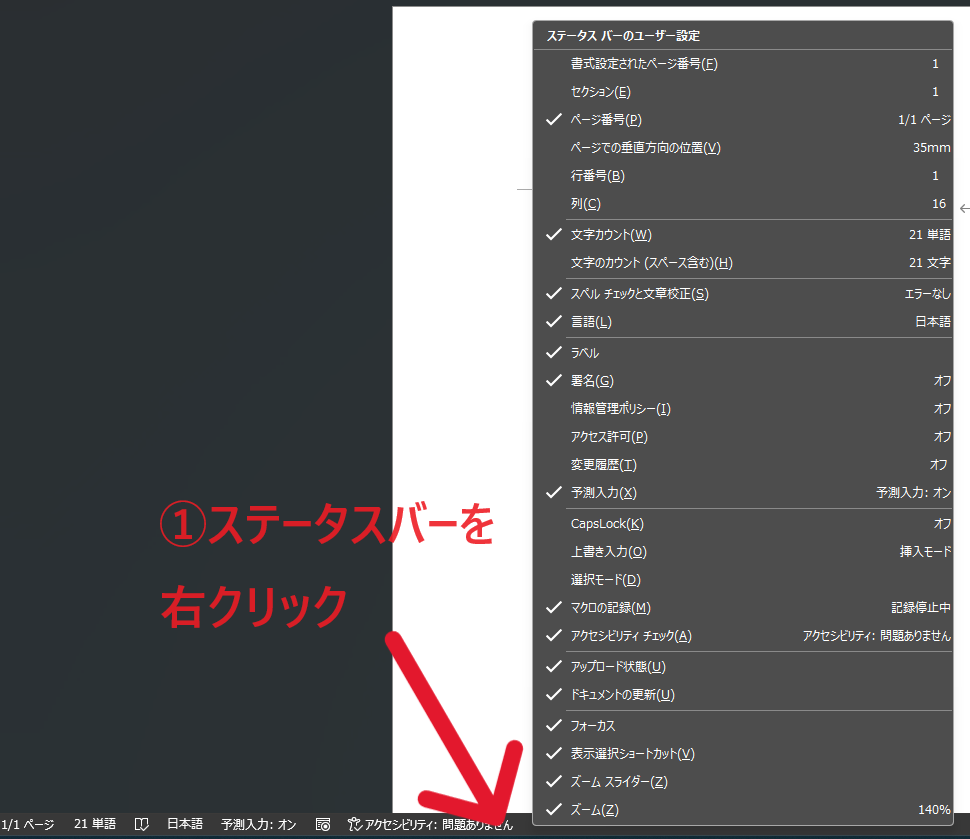Select 上書き入力(O) menu item
The image size is (970, 839).
[742, 551]
